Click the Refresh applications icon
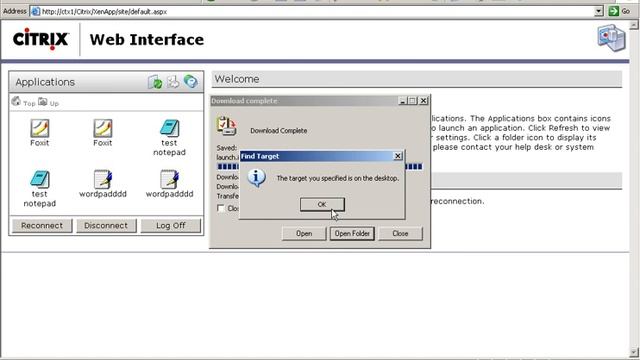640x360 pixels. 155,82
